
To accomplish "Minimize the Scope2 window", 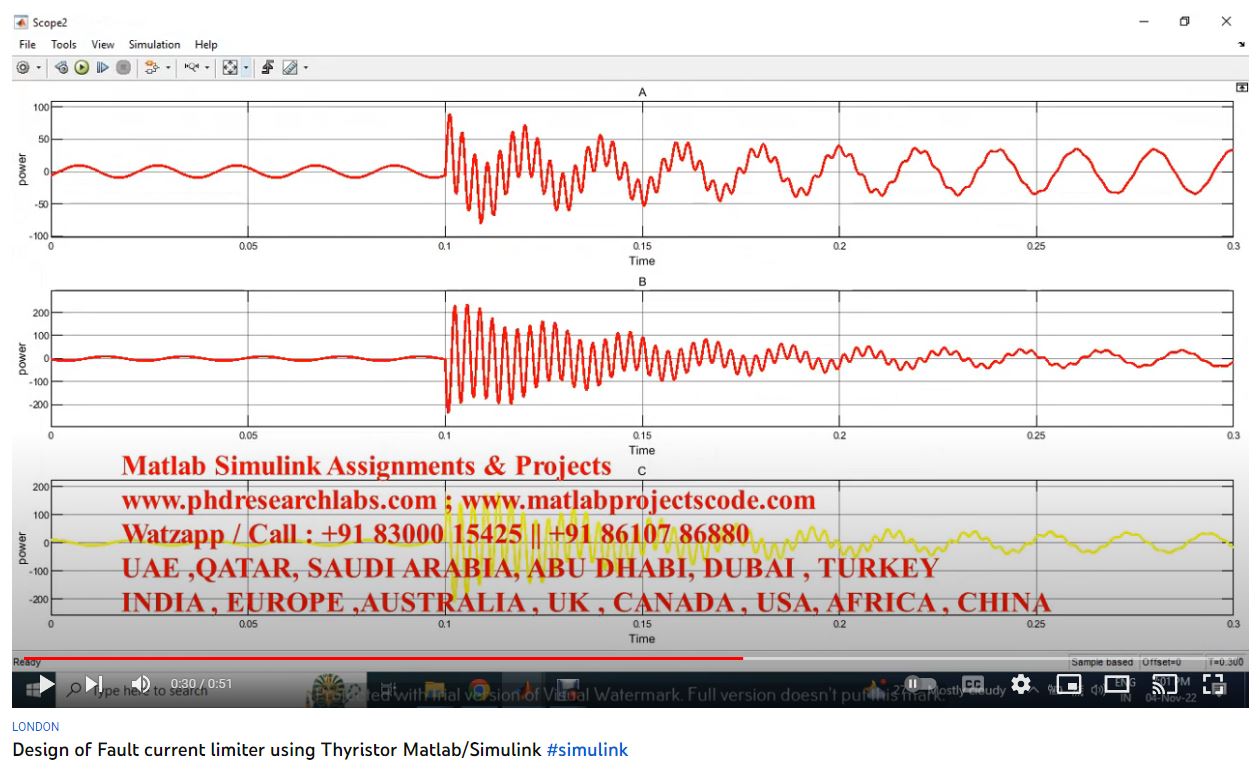I will (1144, 21).
